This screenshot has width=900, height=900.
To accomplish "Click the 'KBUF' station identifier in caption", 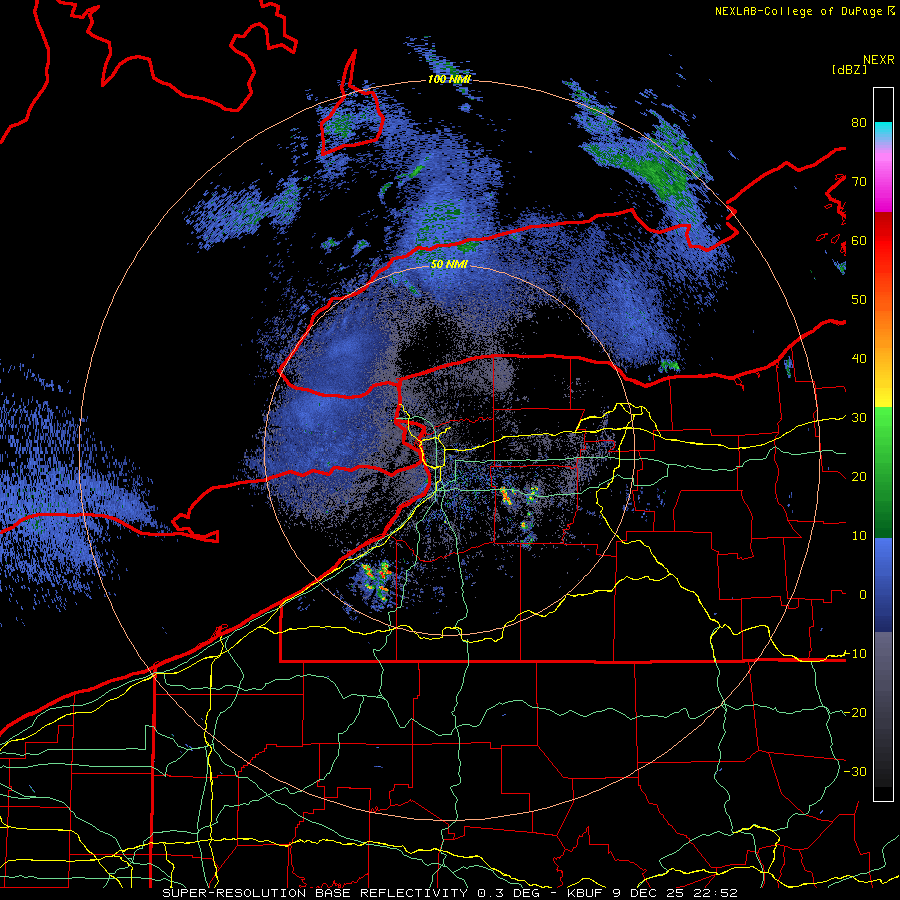I will [x=586, y=893].
